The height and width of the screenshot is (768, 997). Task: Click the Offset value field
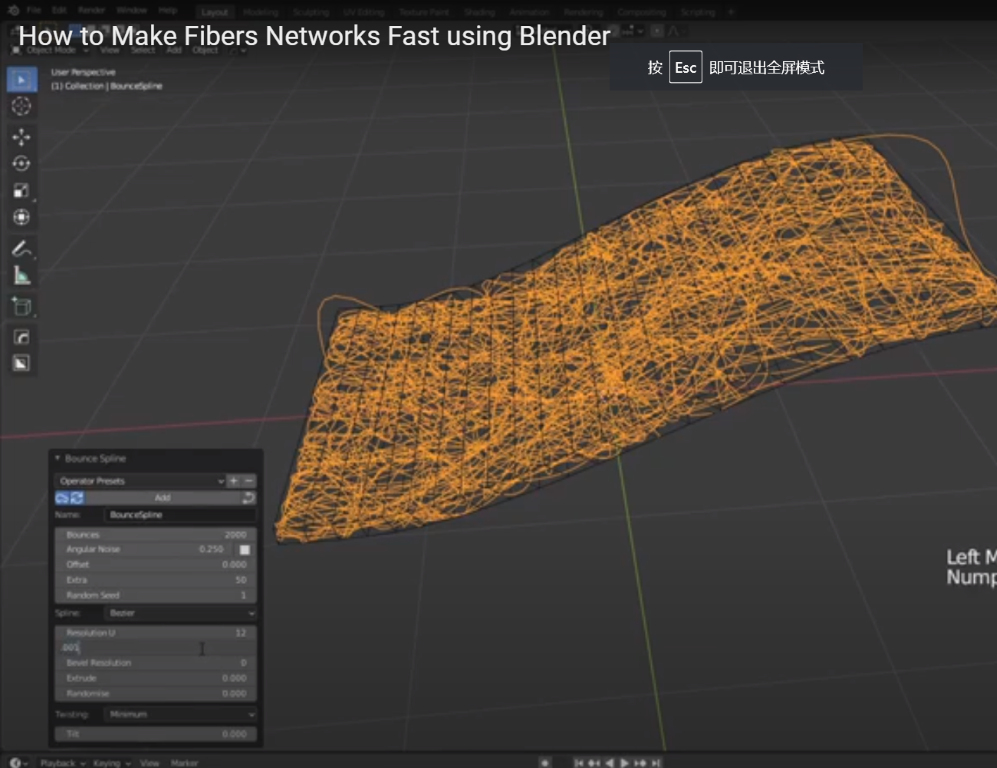pos(156,565)
